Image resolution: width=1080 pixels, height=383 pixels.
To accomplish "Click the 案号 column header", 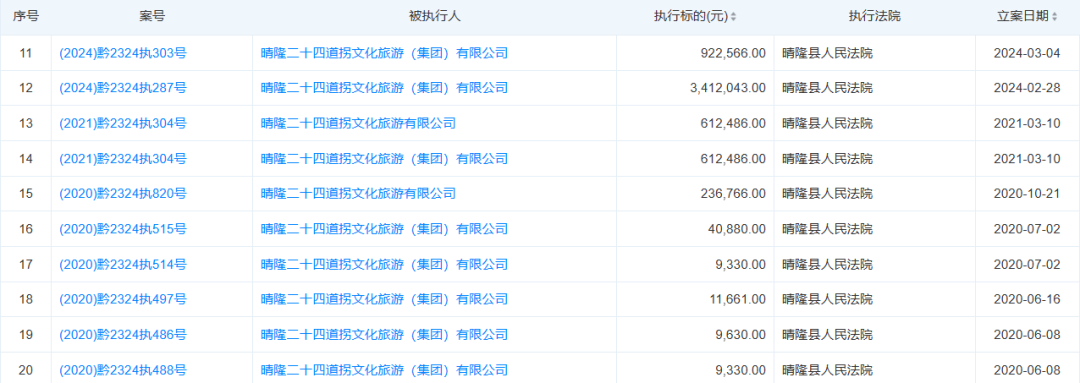I will (152, 17).
